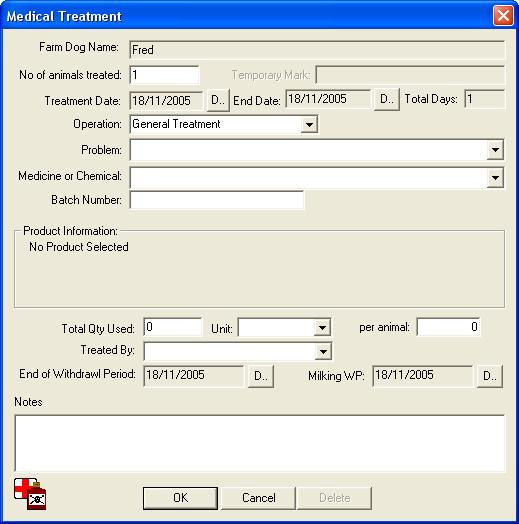Open Treatment Date picker D.. button
This screenshot has width=519, height=524.
pos(218,100)
